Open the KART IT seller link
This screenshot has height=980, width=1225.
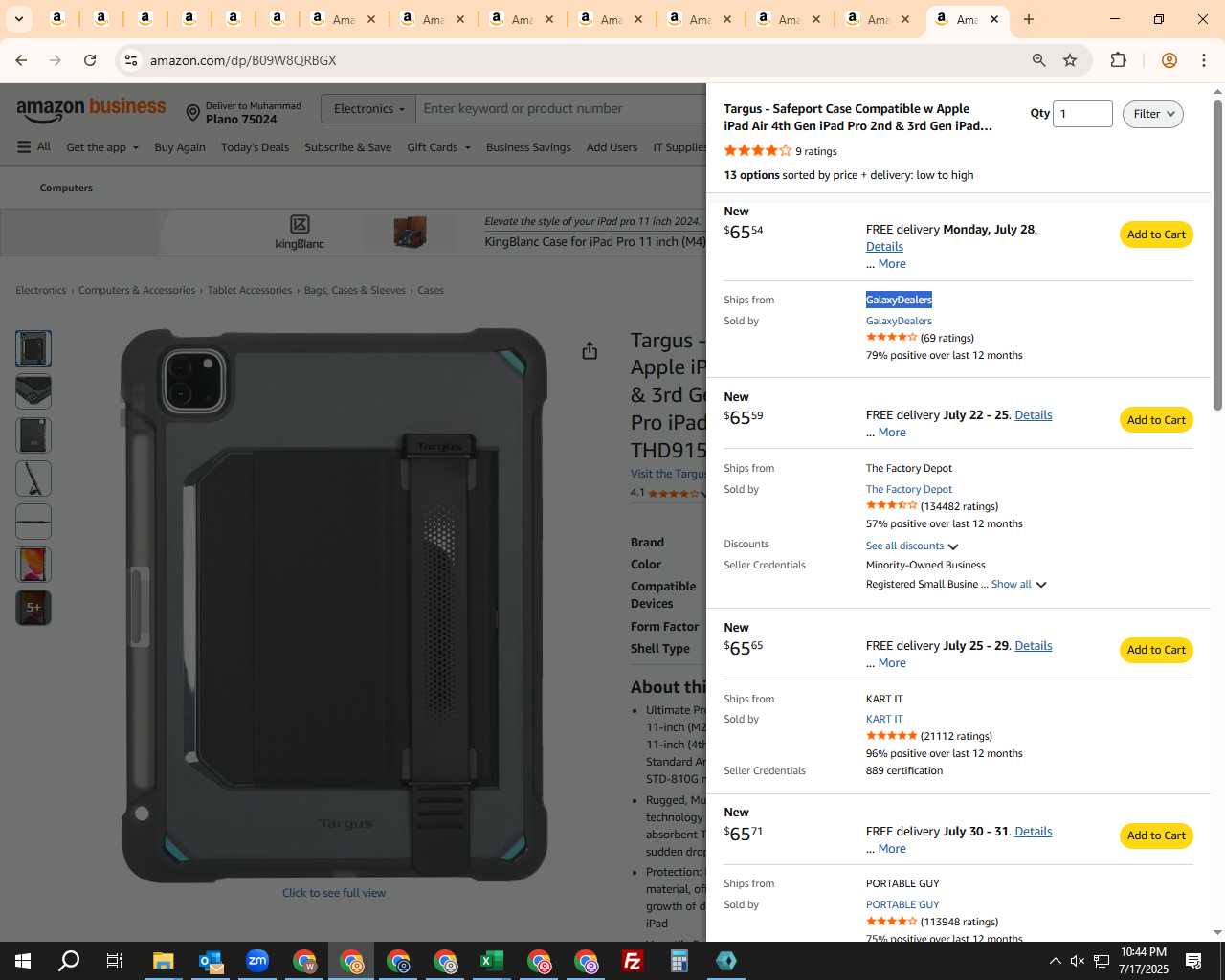tap(884, 719)
